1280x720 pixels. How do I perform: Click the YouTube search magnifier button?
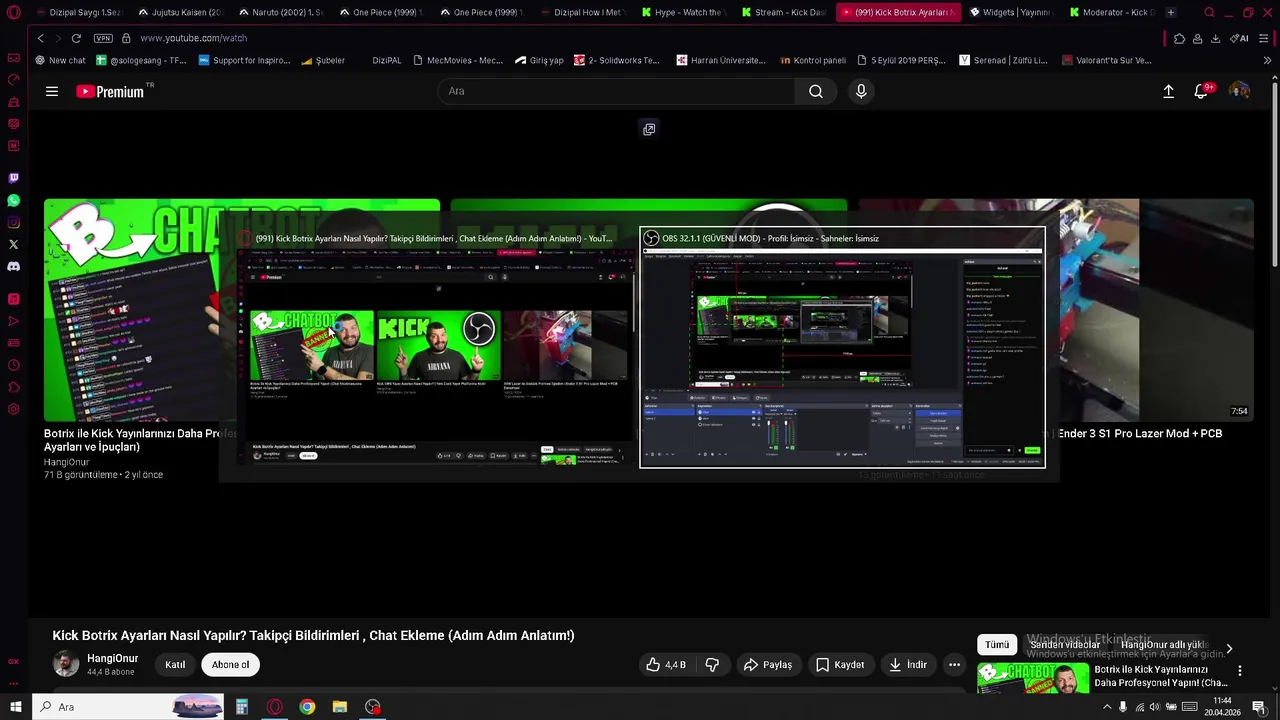coord(816,91)
